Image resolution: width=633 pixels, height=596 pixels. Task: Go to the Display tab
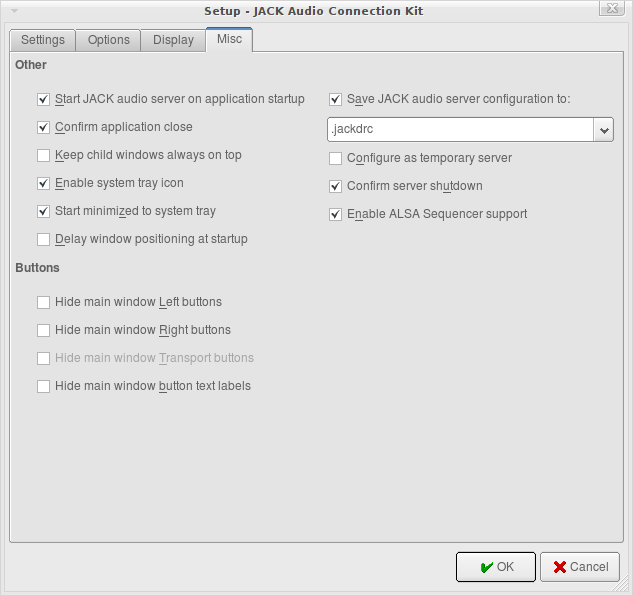click(x=173, y=40)
